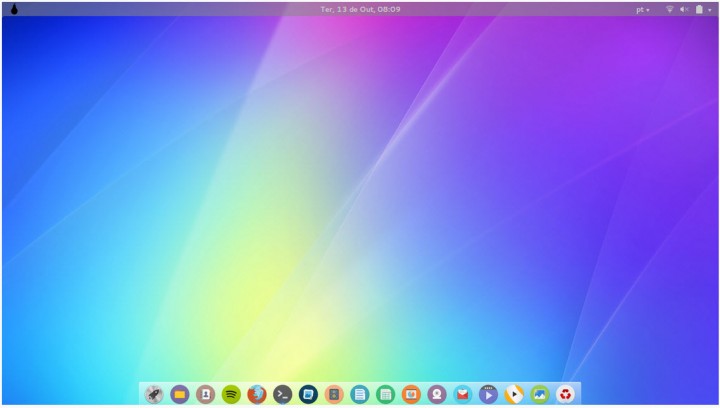Open the red envelope mail app
720x408 pixels.
pos(463,394)
